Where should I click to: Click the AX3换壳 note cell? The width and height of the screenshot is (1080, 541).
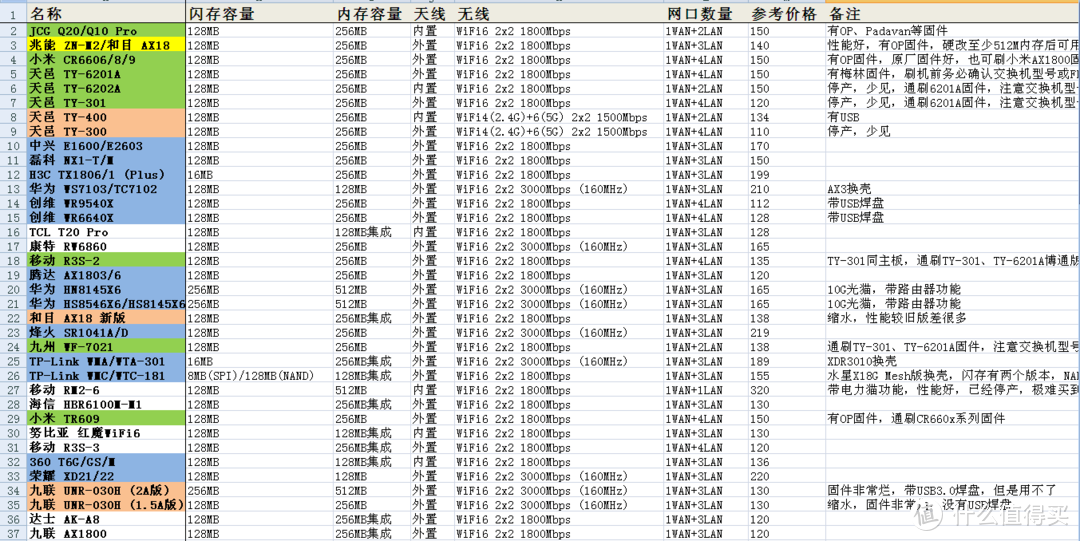tap(952, 189)
